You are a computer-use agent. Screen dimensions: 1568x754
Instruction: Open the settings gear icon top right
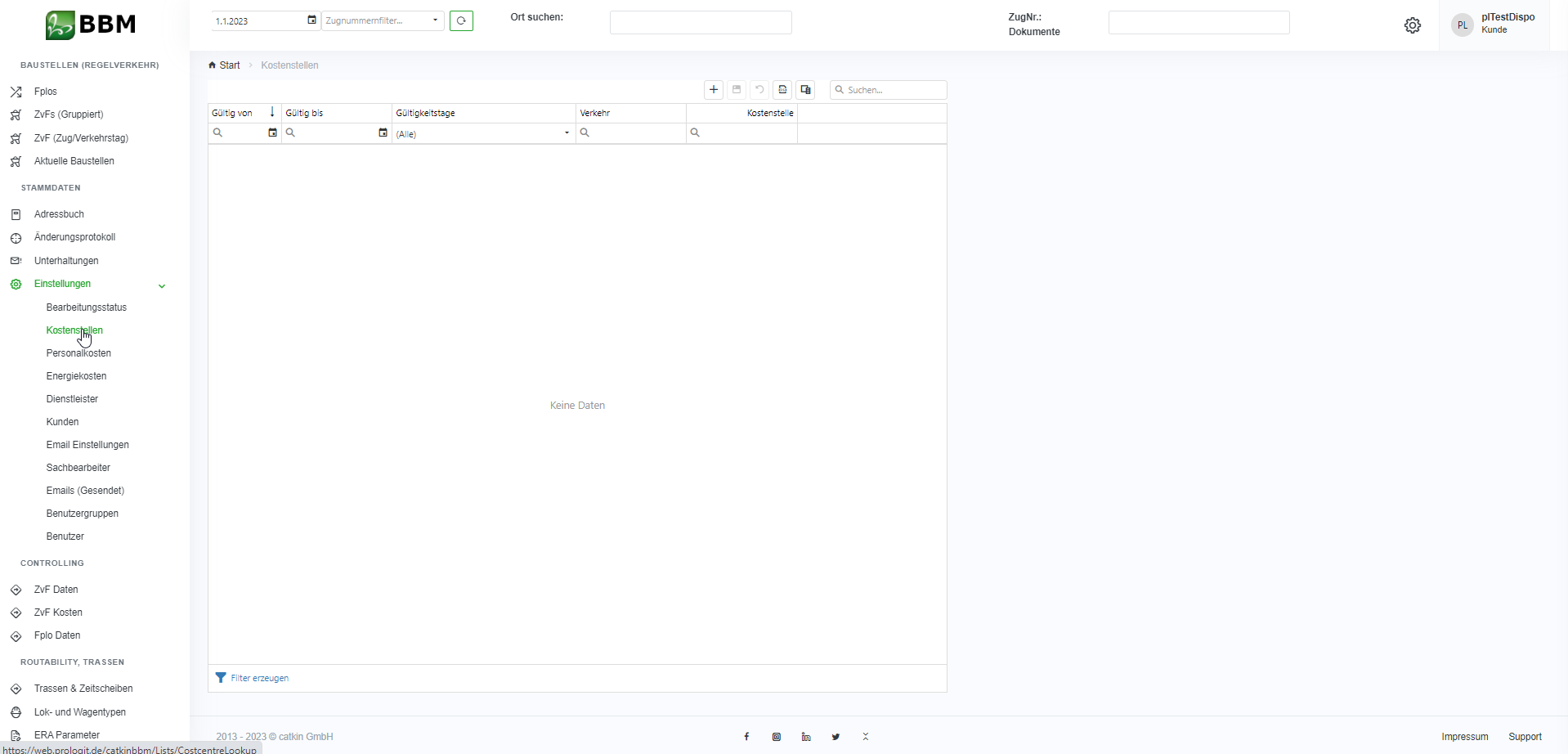1412,26
